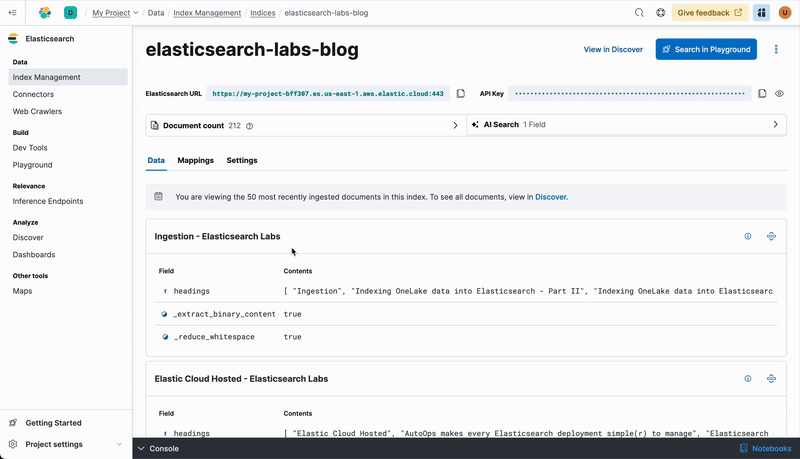
Task: Reveal the API key with eye icon
Action: [x=779, y=94]
